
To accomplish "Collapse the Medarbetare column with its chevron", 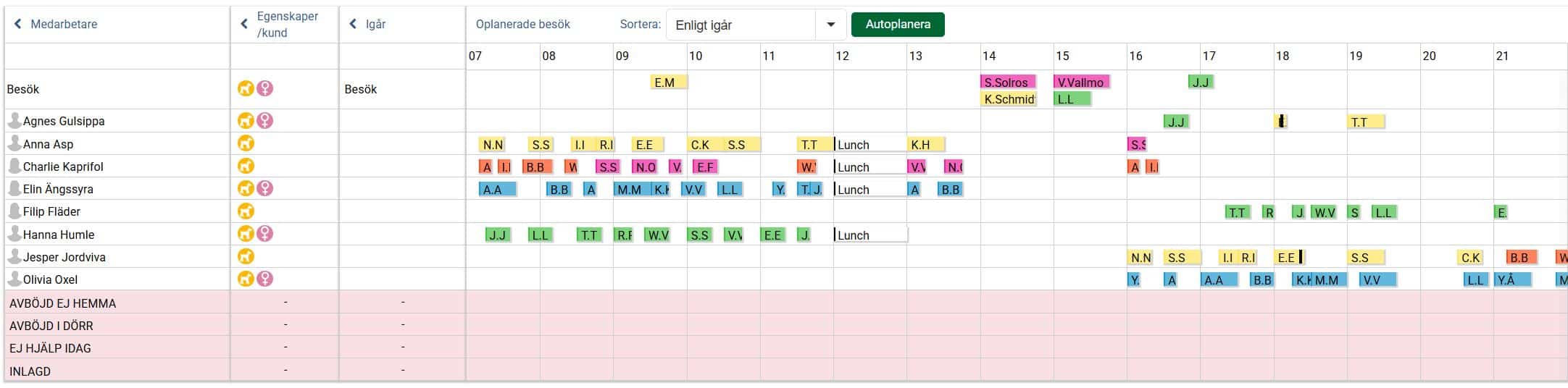I will (x=18, y=24).
